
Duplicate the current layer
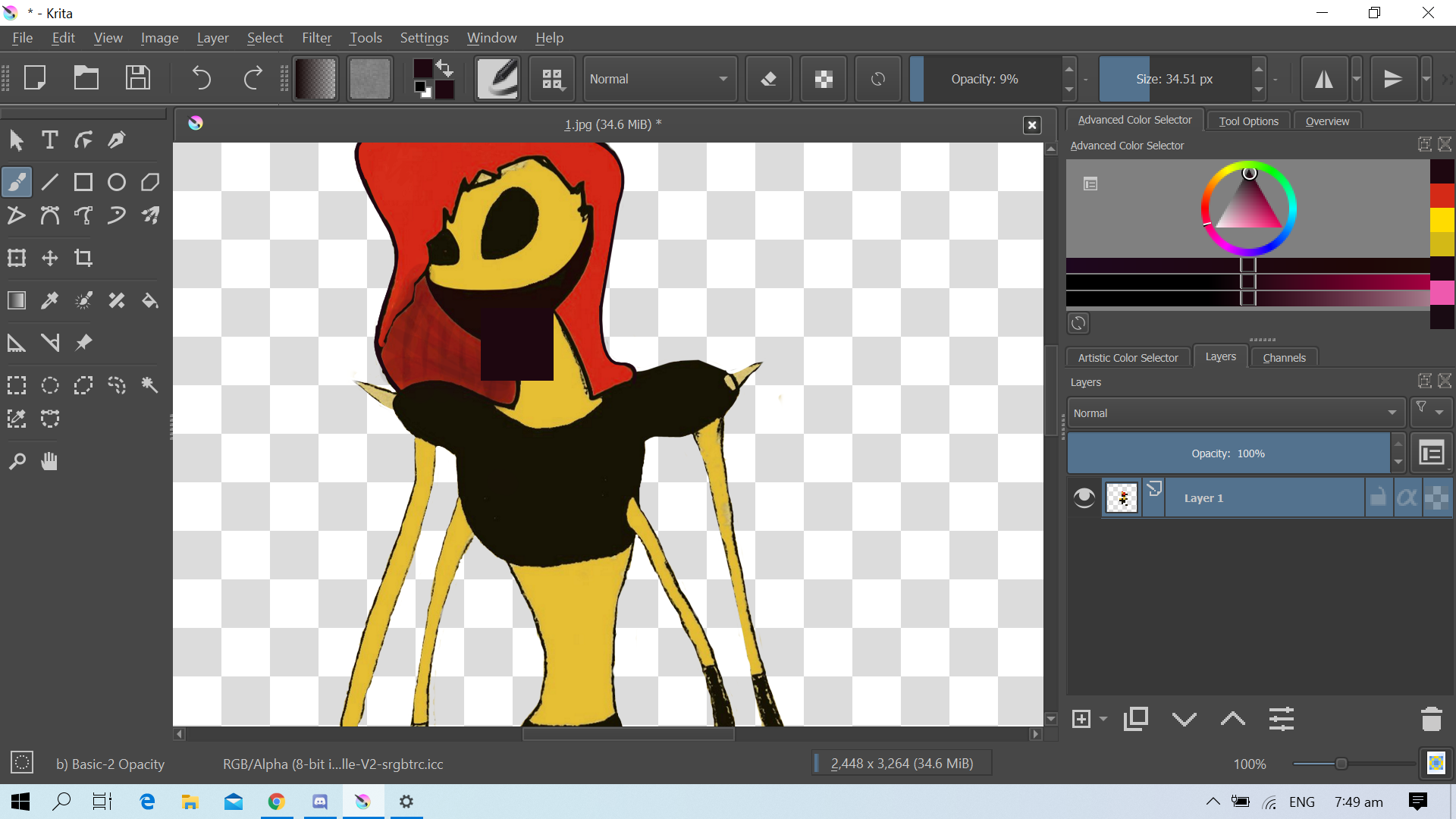pos(1135,719)
